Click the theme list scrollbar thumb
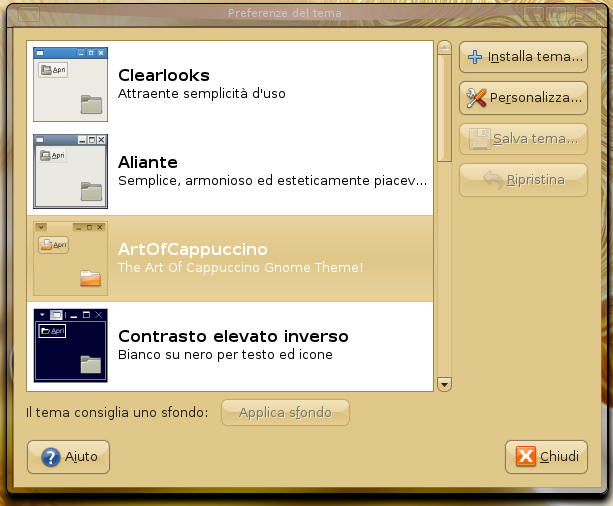613x506 pixels. 445,108
